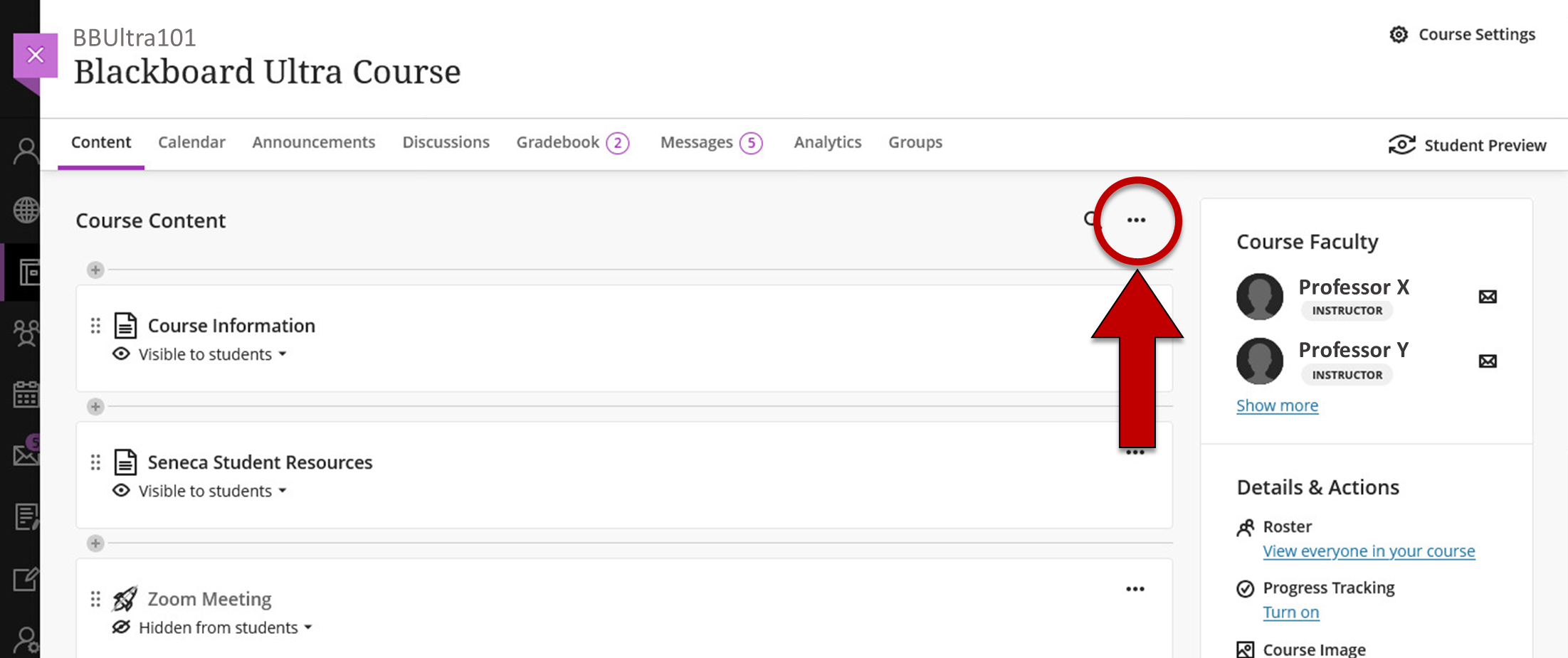Click the Course Information document icon
1568x658 pixels.
[x=126, y=325]
